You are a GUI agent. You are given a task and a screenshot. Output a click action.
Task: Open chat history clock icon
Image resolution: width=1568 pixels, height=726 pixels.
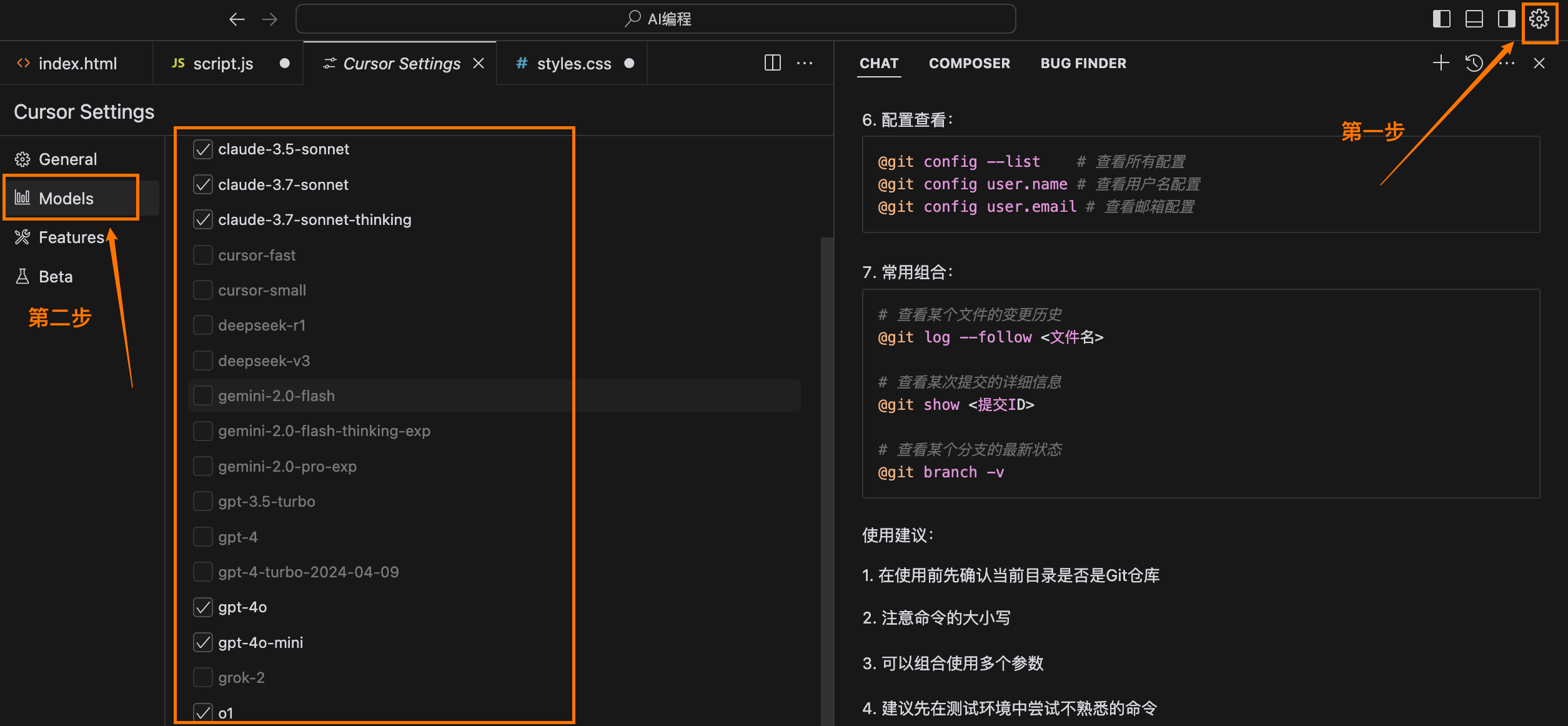pos(1474,63)
